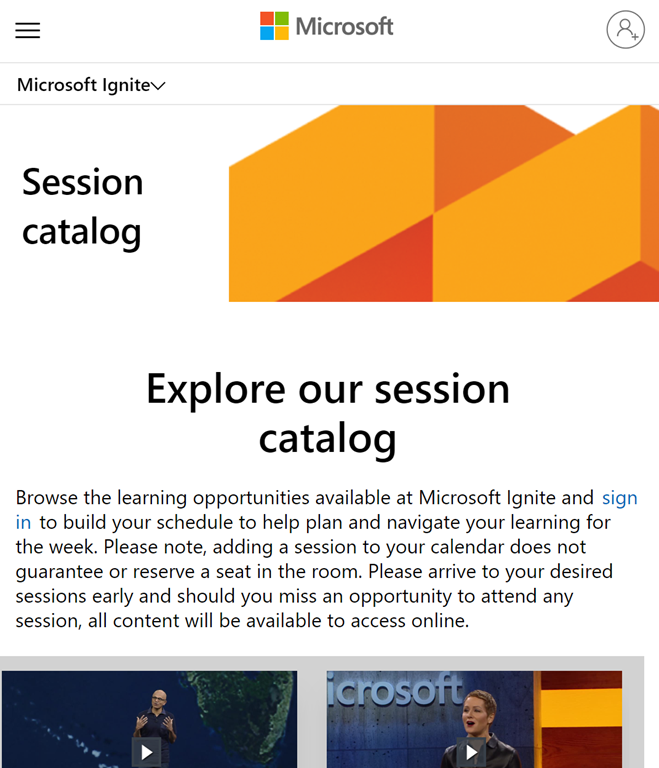Click the Microsoft four-color logo
659x768 pixels.
click(x=274, y=27)
